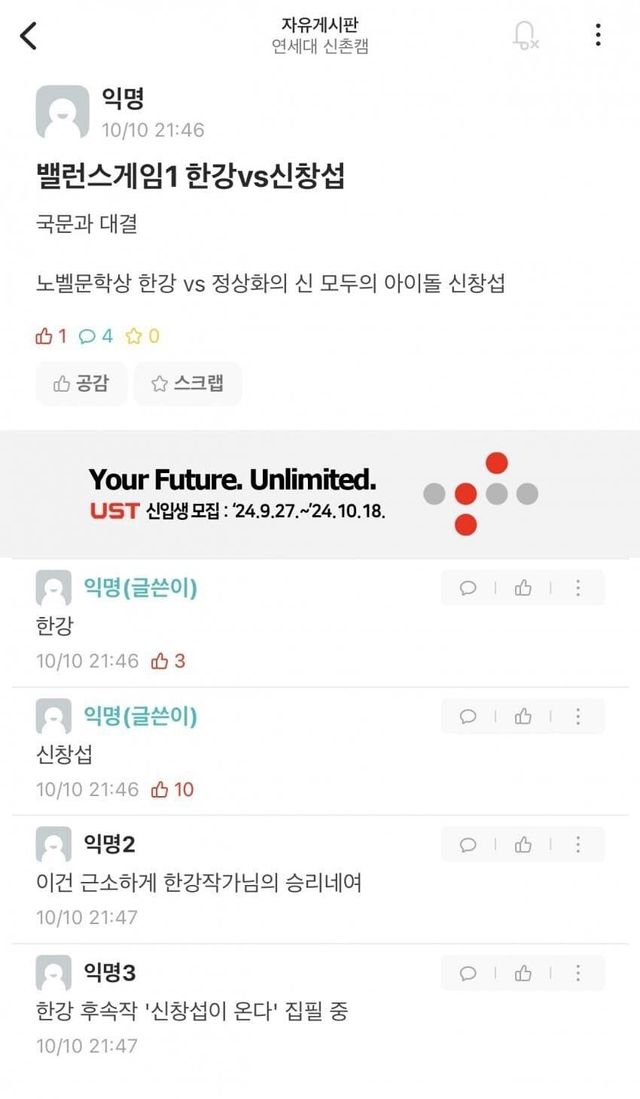This screenshot has width=640, height=1099.
Task: Toggle the notification bell for this post
Action: [524, 36]
